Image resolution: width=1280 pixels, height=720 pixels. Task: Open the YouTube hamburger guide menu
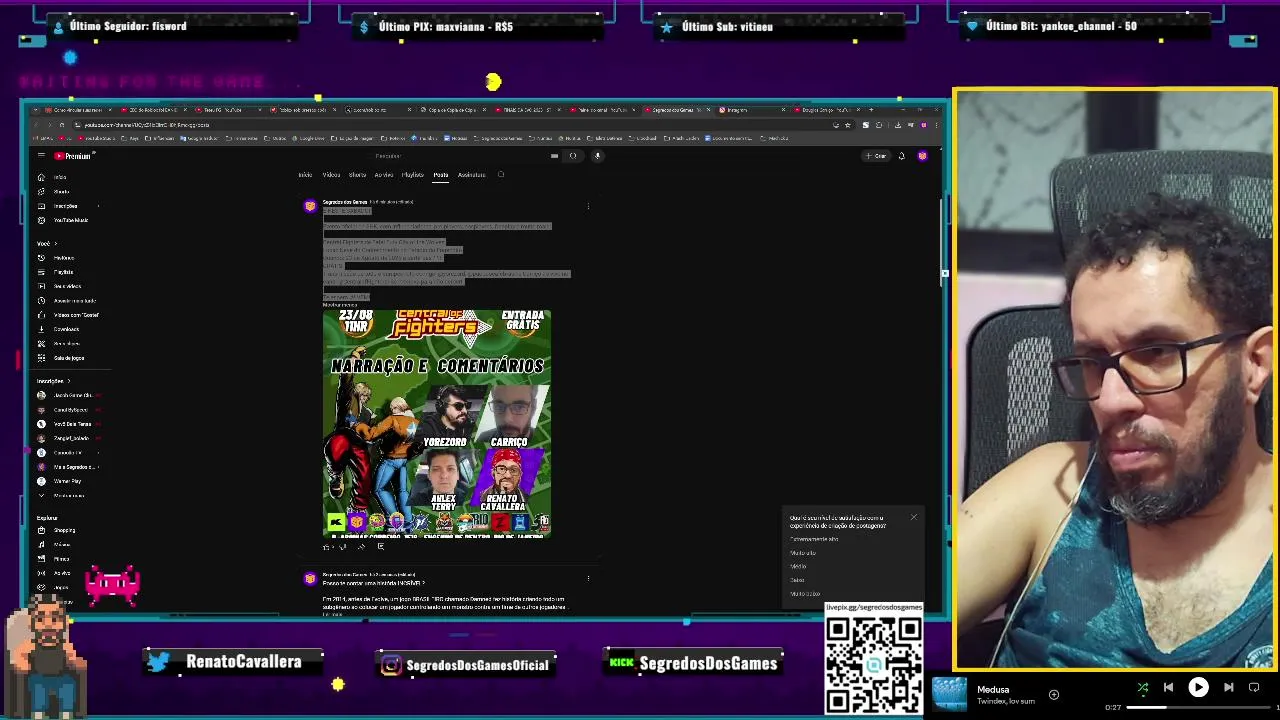(x=41, y=156)
